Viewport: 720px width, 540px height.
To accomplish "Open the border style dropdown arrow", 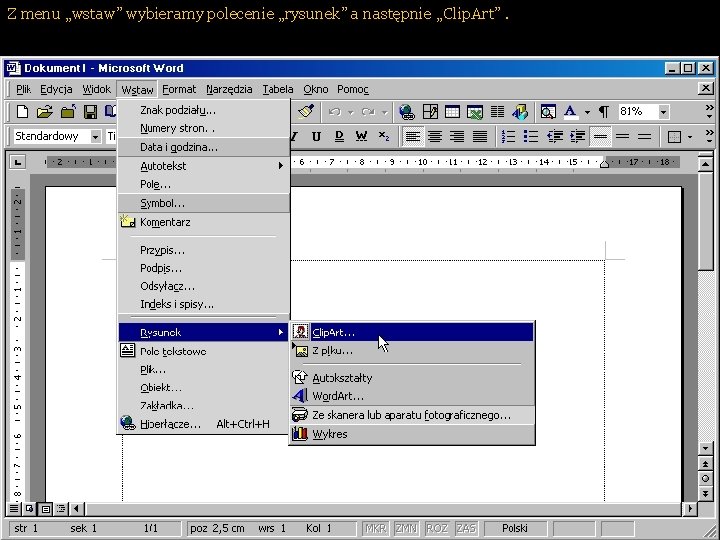I will point(690,137).
